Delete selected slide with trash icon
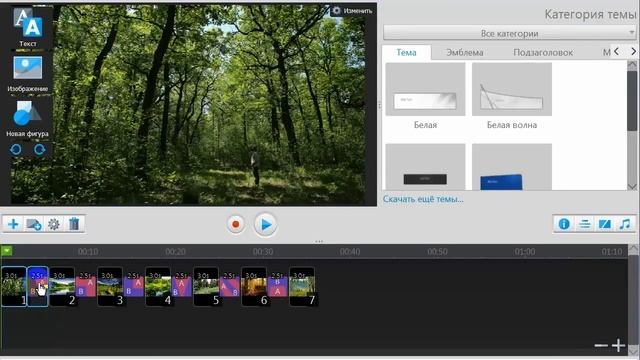The width and height of the screenshot is (640, 360). [x=74, y=224]
